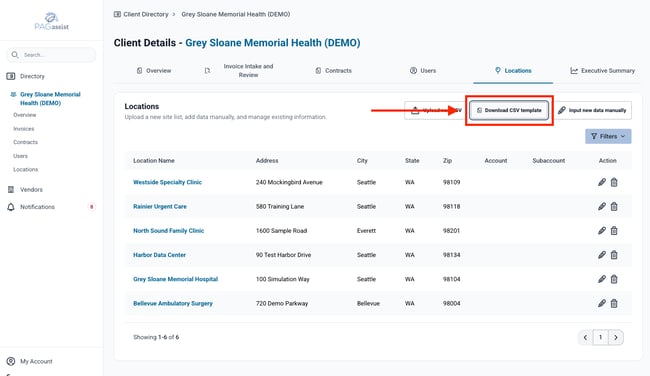Edit Rainier Urgent Care with pencil icon
The height and width of the screenshot is (376, 650).
click(x=602, y=206)
